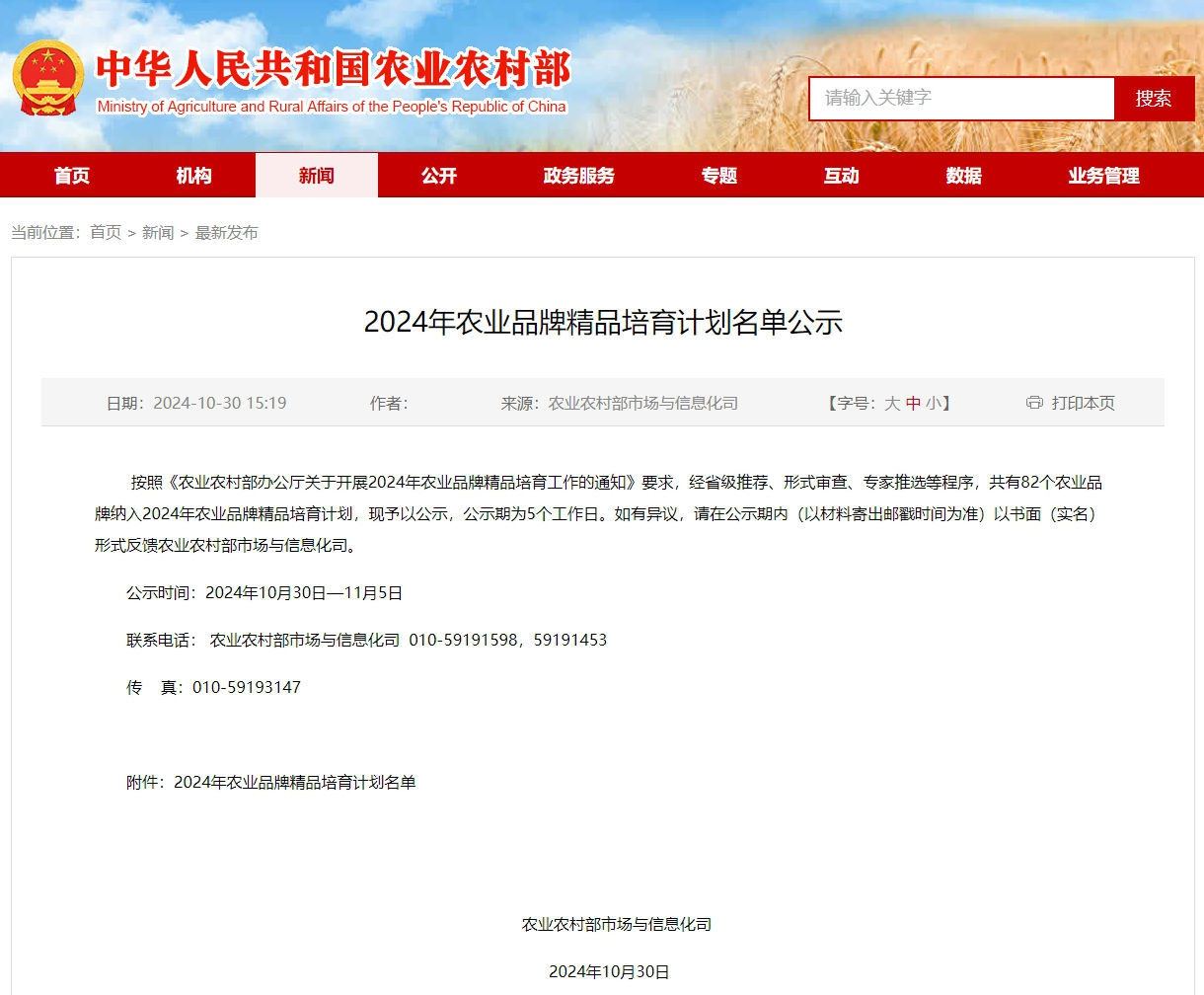Image resolution: width=1204 pixels, height=995 pixels.
Task: Open attachment 2024年农业品牌精品培育计划名单
Action: coord(295,783)
